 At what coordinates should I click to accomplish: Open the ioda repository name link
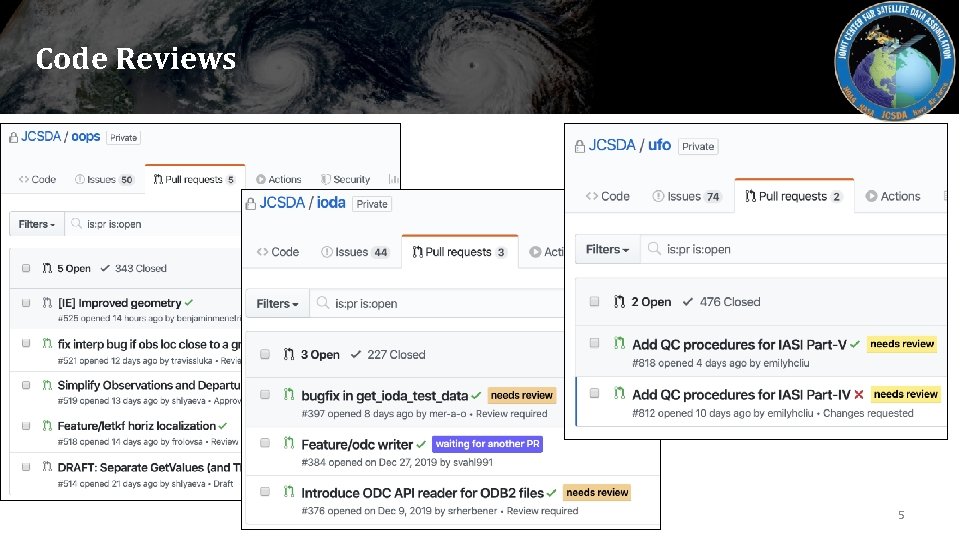[331, 203]
